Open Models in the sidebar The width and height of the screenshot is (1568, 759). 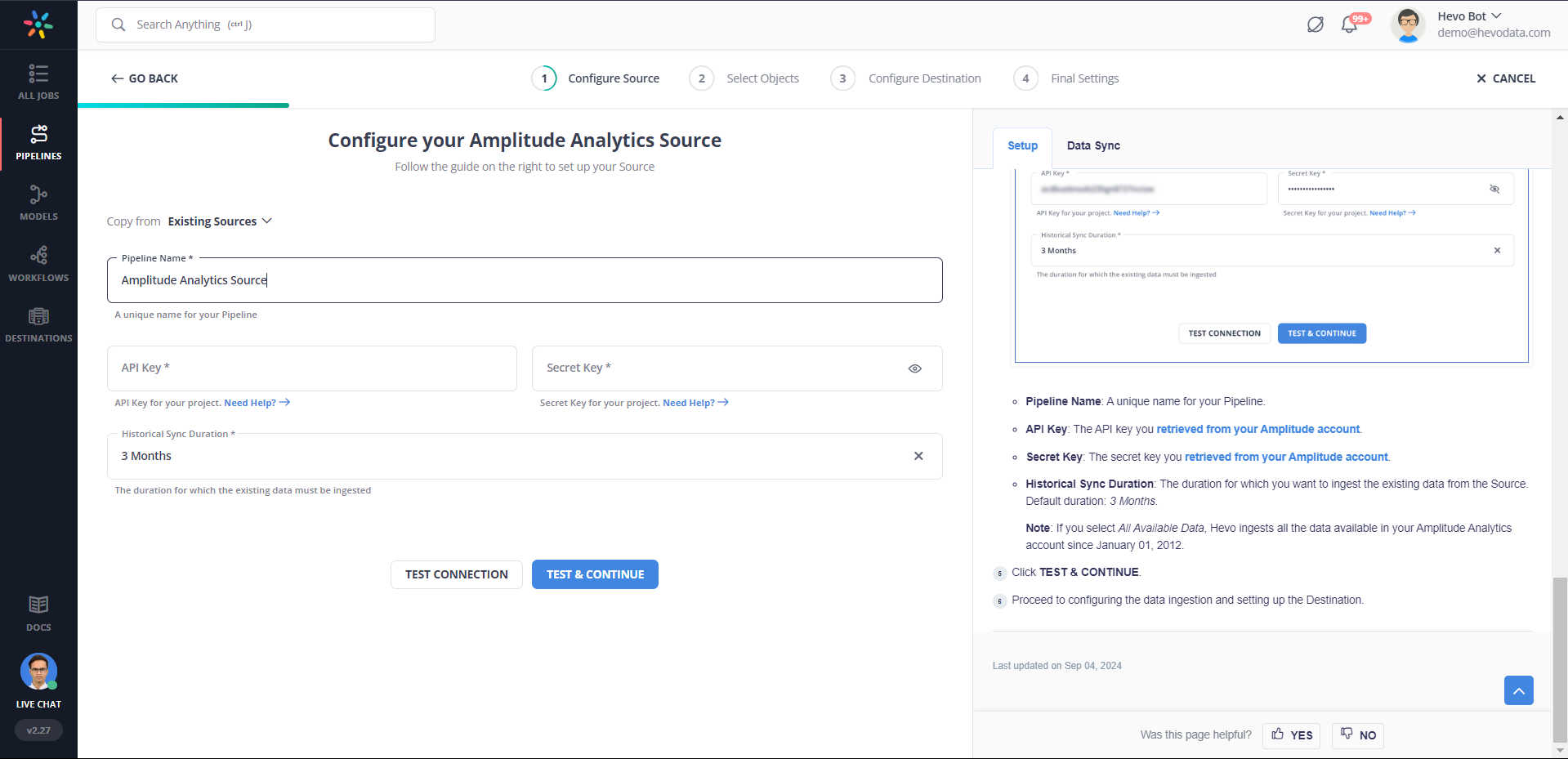(x=38, y=203)
